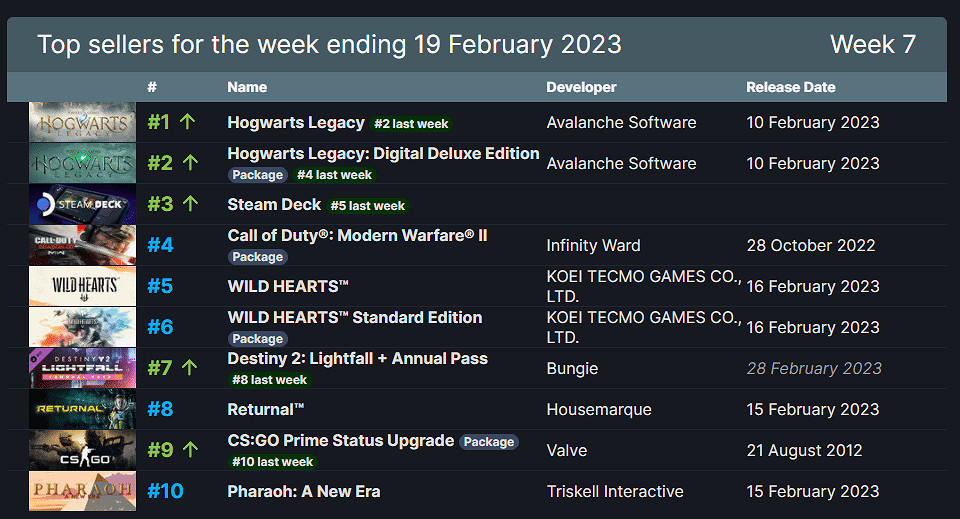Screen dimensions: 960x519
Task: Click the Call of Duty capsule image
Action: click(82, 245)
